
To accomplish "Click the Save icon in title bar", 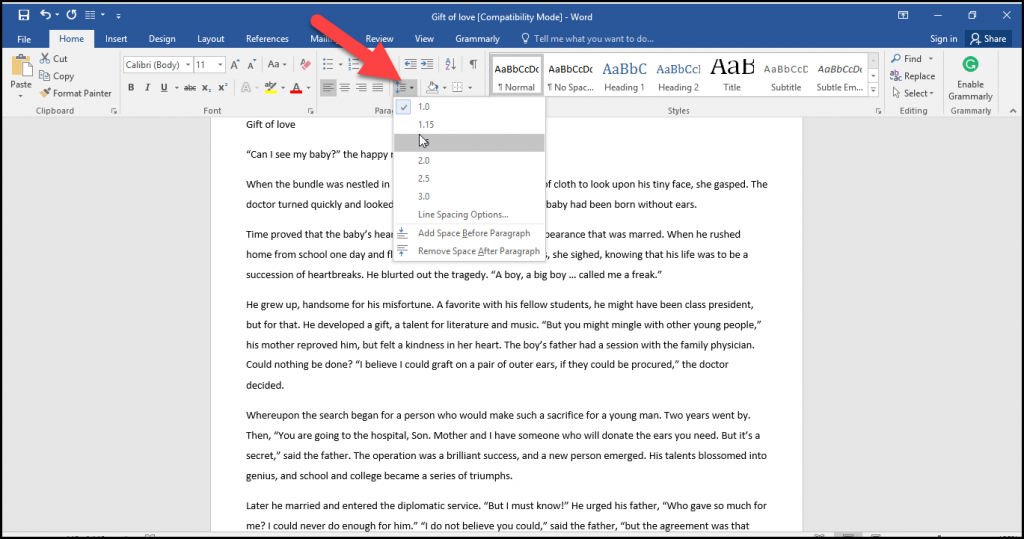I will (24, 15).
